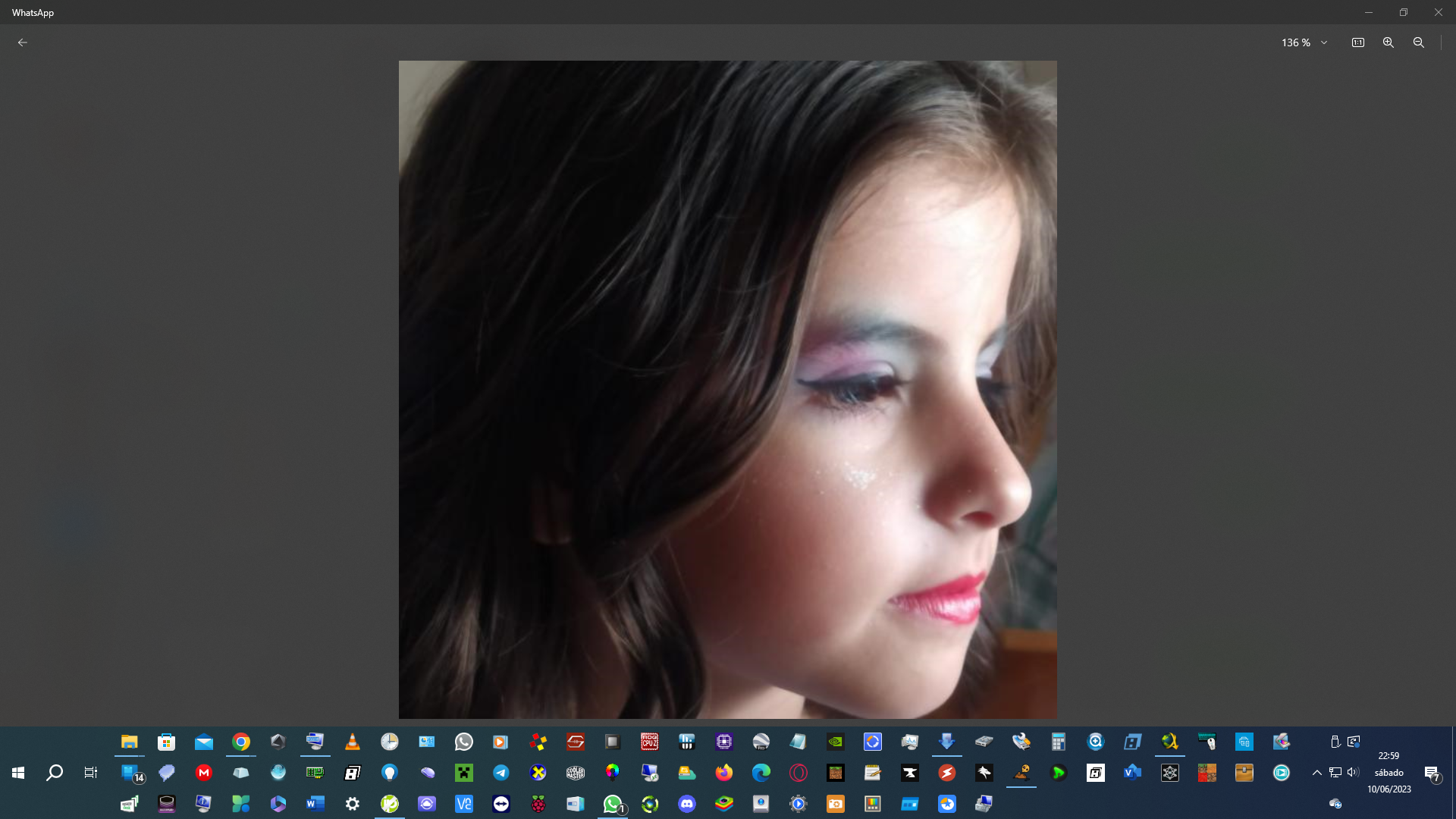Open WhatsApp taskbar icon with notification badge
This screenshot has height=819, width=1456.
point(613,804)
